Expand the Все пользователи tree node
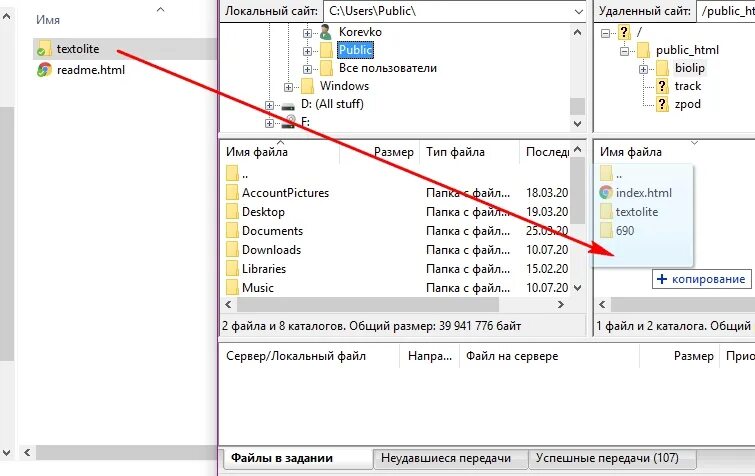The image size is (755, 476). pos(307,69)
